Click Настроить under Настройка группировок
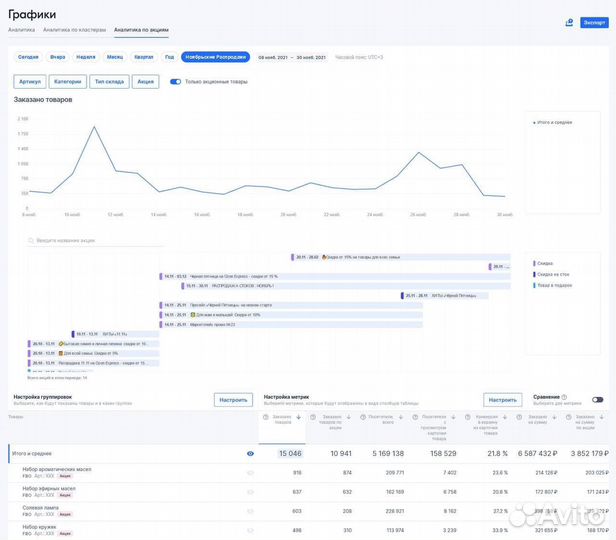This screenshot has width=616, height=540. tap(233, 400)
